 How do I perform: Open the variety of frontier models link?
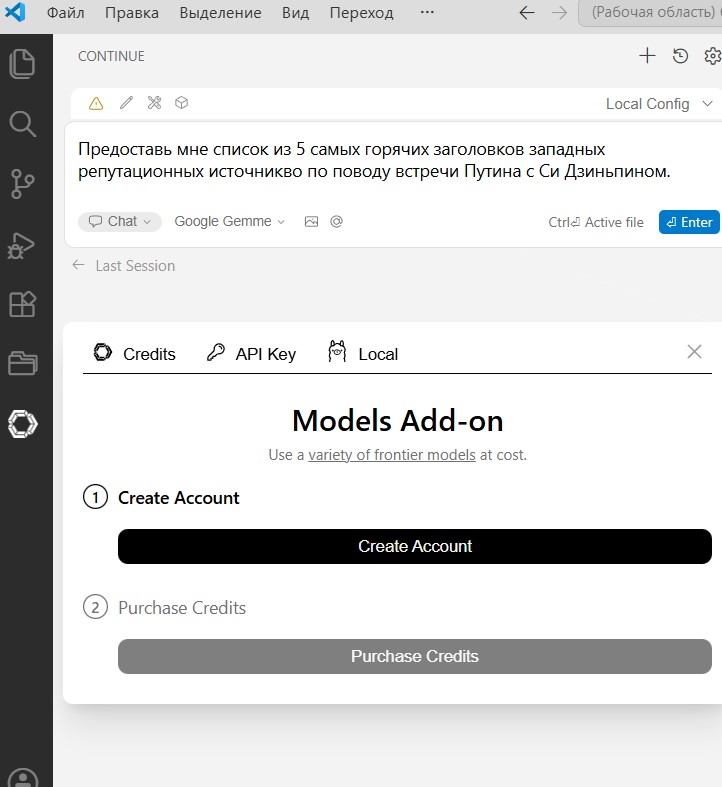(392, 455)
